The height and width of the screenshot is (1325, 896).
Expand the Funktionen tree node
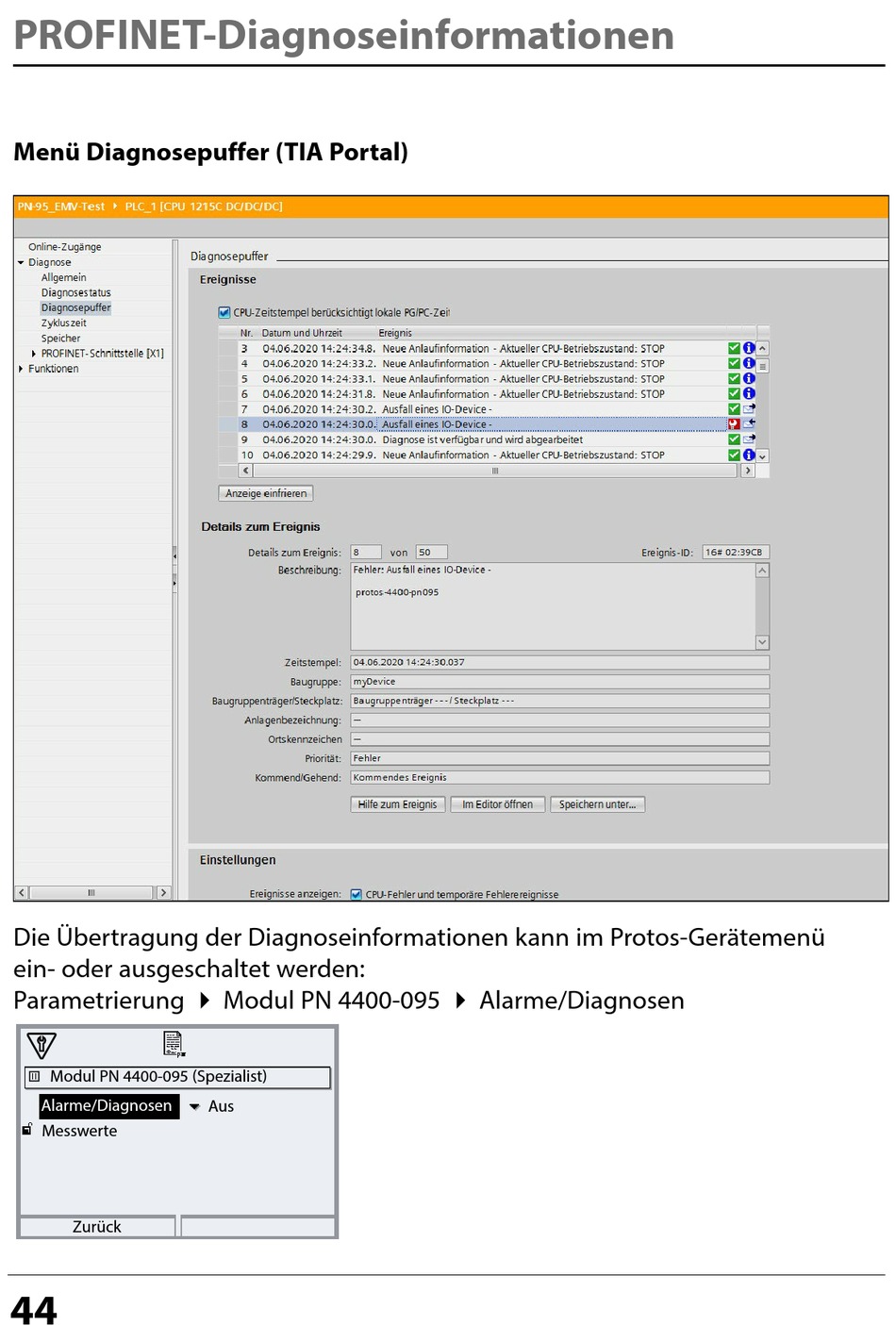pyautogui.click(x=21, y=369)
